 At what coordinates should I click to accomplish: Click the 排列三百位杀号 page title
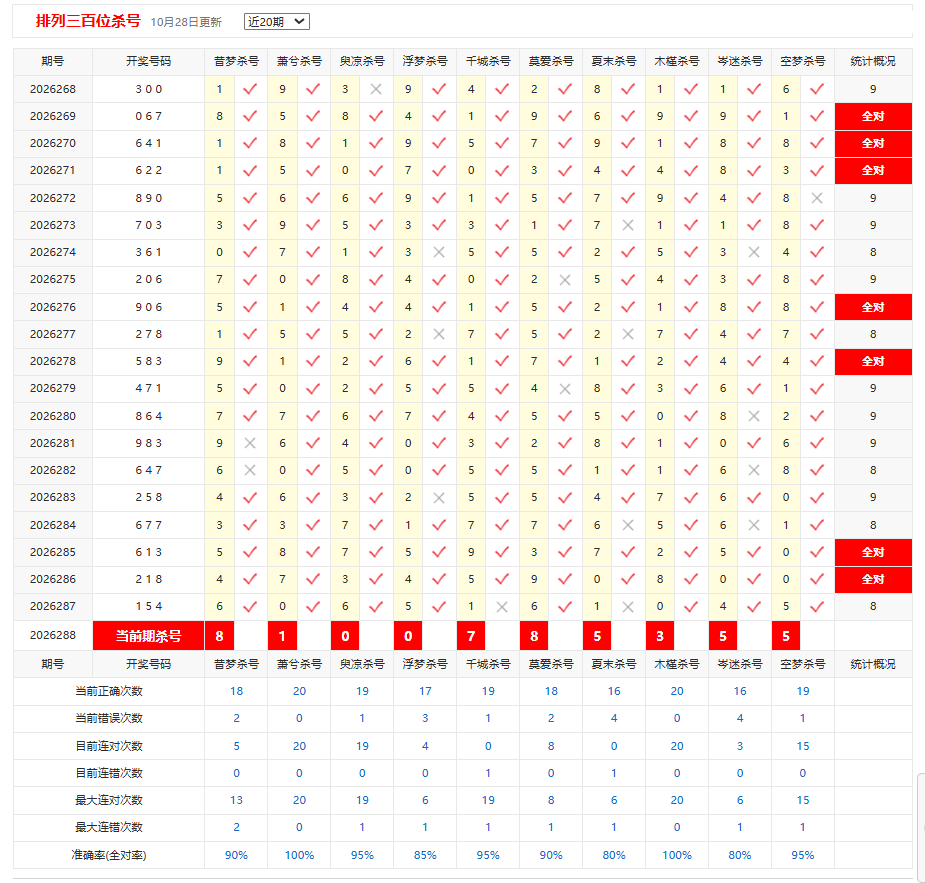88,21
